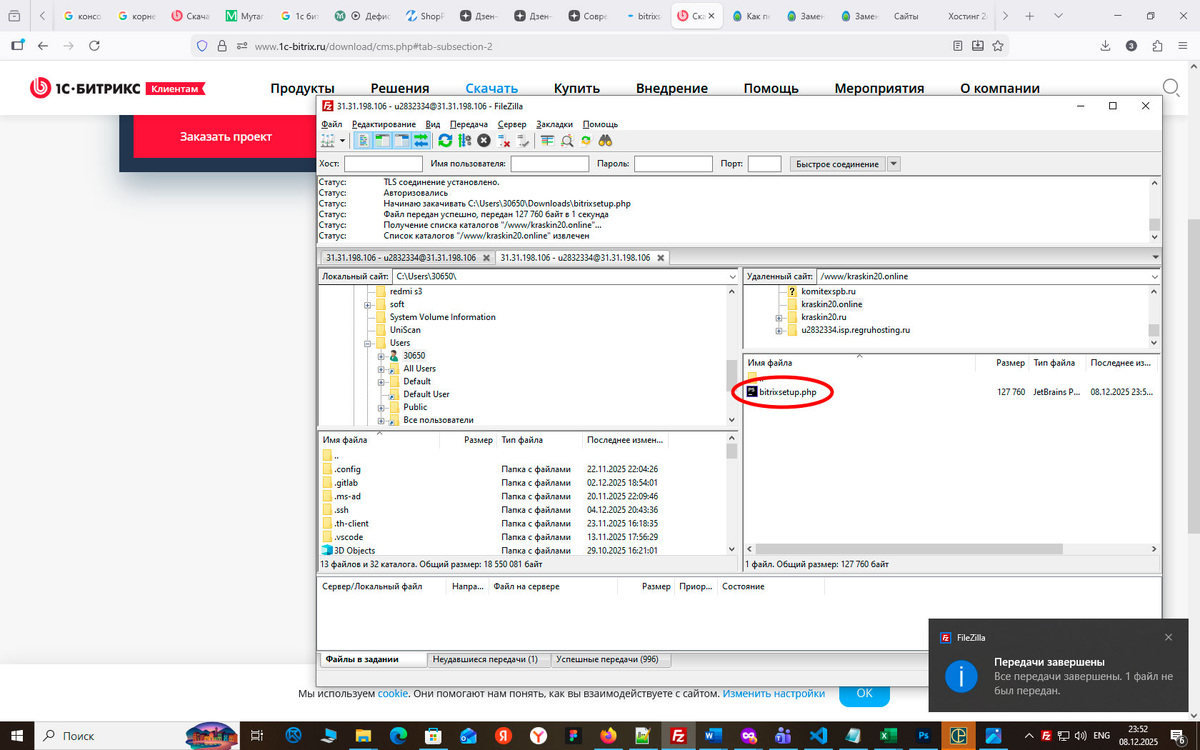Screen dimensions: 1200x750
Task: Open the filename filters dialog
Action: click(566, 140)
